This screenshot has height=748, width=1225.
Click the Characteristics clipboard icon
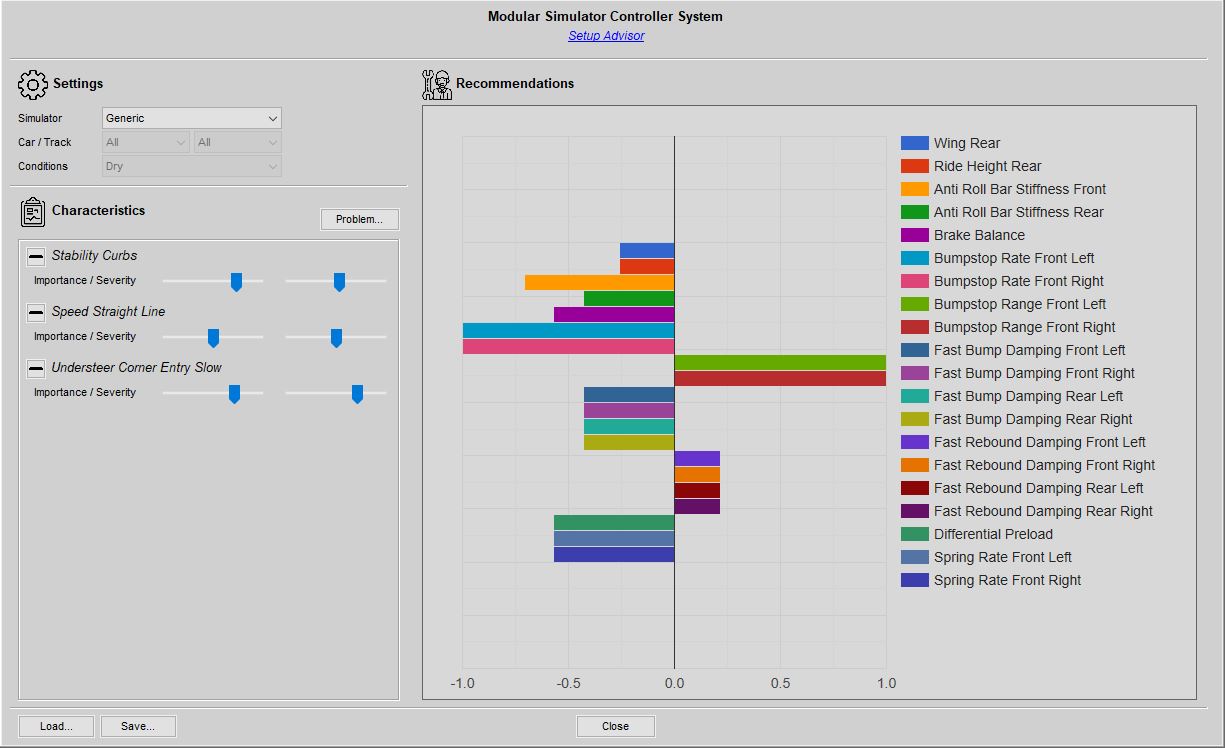coord(33,212)
